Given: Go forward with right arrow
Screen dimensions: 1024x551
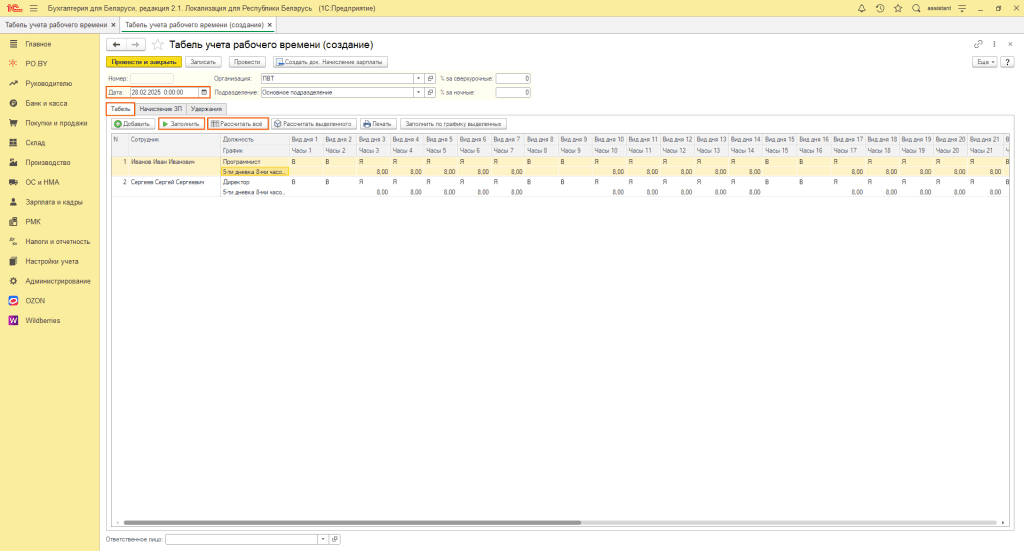Looking at the screenshot, I should [135, 44].
